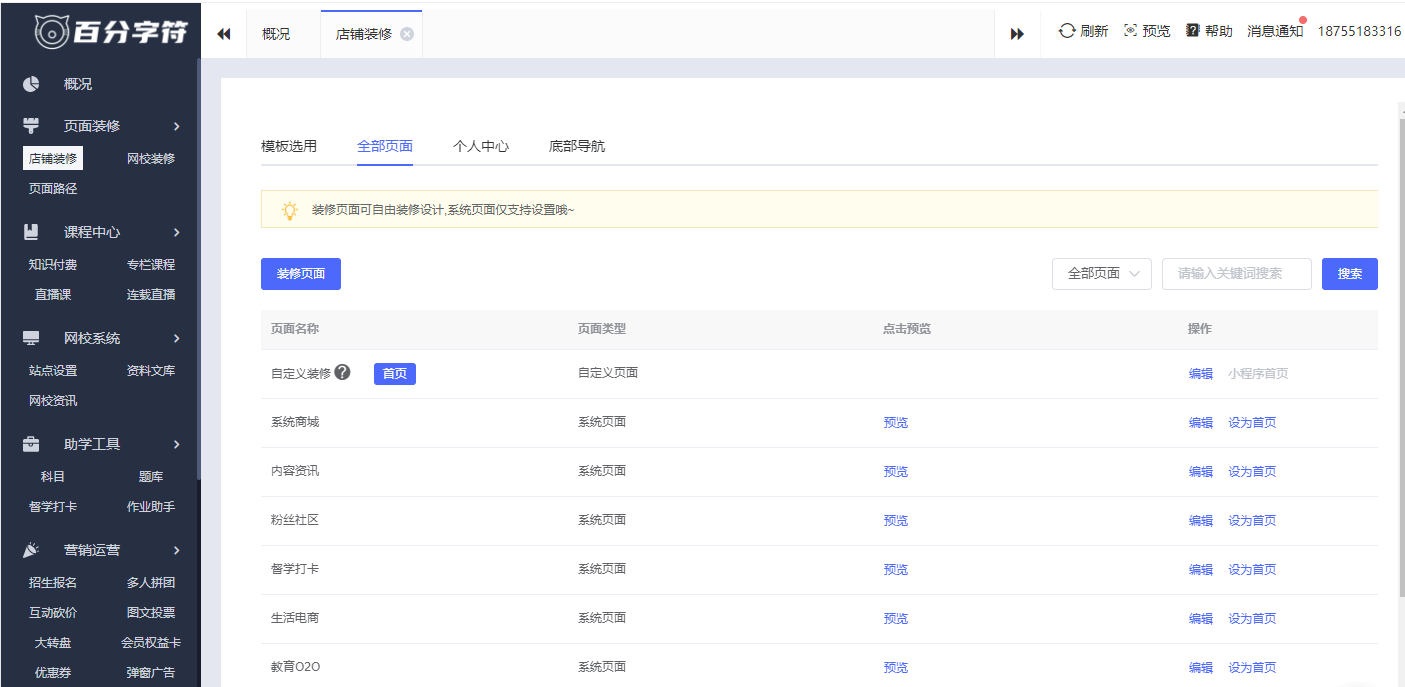Set 粉丝社区 as homepage
The height and width of the screenshot is (687, 1405).
tap(1252, 521)
